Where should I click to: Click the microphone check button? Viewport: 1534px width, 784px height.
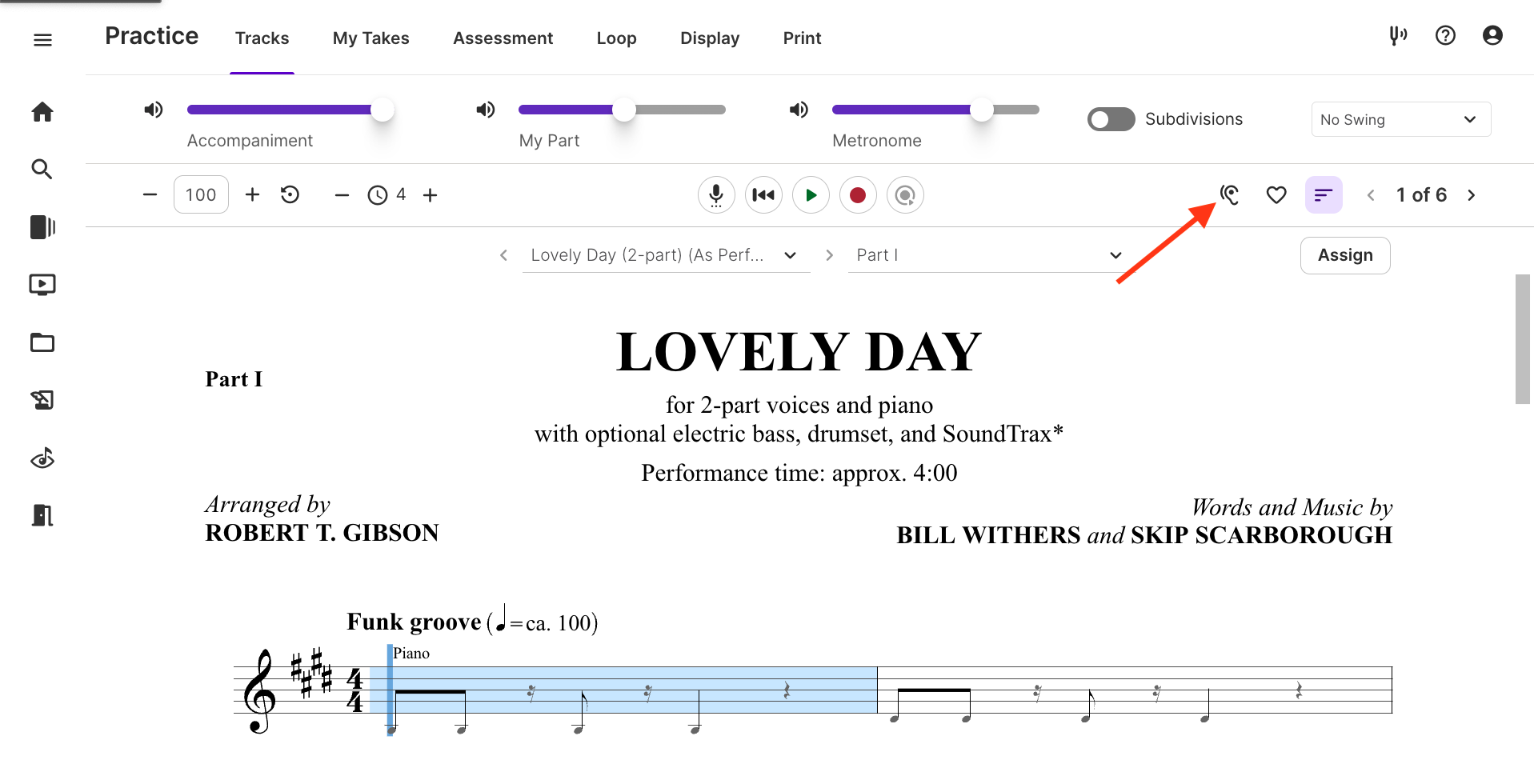click(716, 195)
